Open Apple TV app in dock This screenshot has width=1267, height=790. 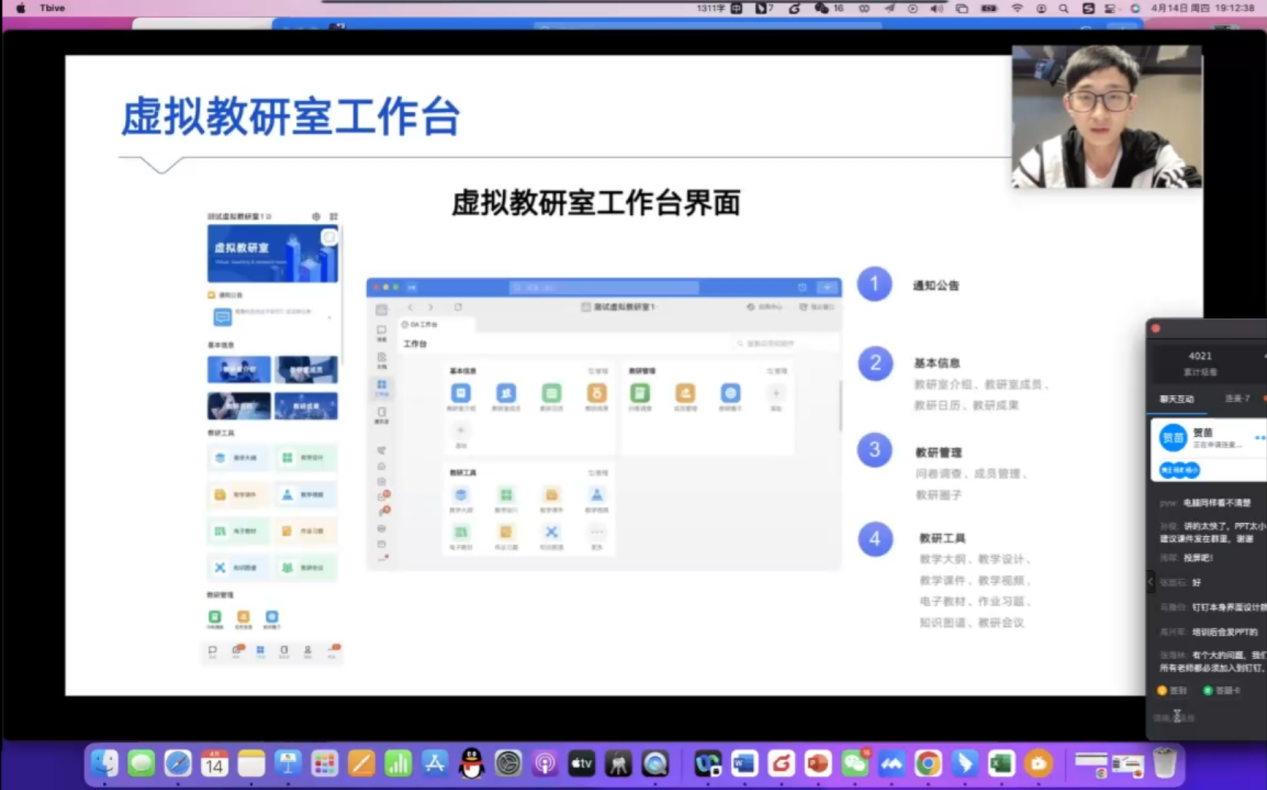[x=581, y=764]
